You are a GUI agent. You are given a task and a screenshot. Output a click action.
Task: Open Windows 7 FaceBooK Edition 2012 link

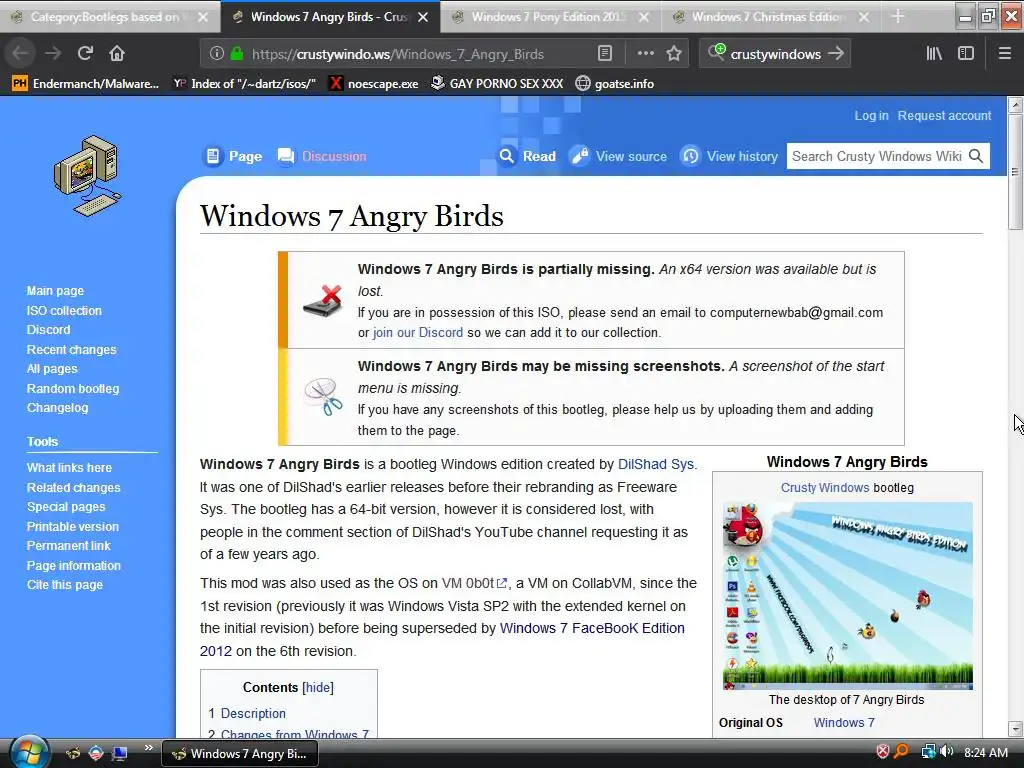[592, 628]
